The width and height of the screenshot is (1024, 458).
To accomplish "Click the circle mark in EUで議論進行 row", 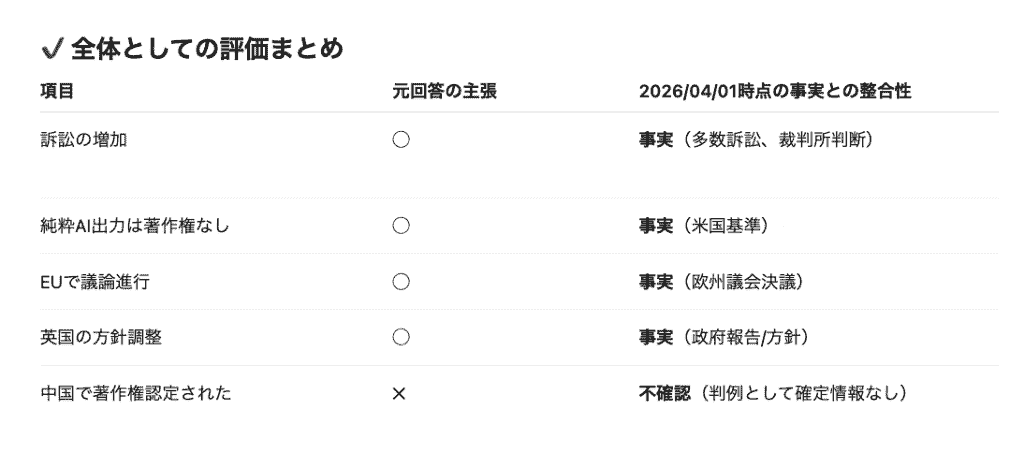I will point(401,282).
